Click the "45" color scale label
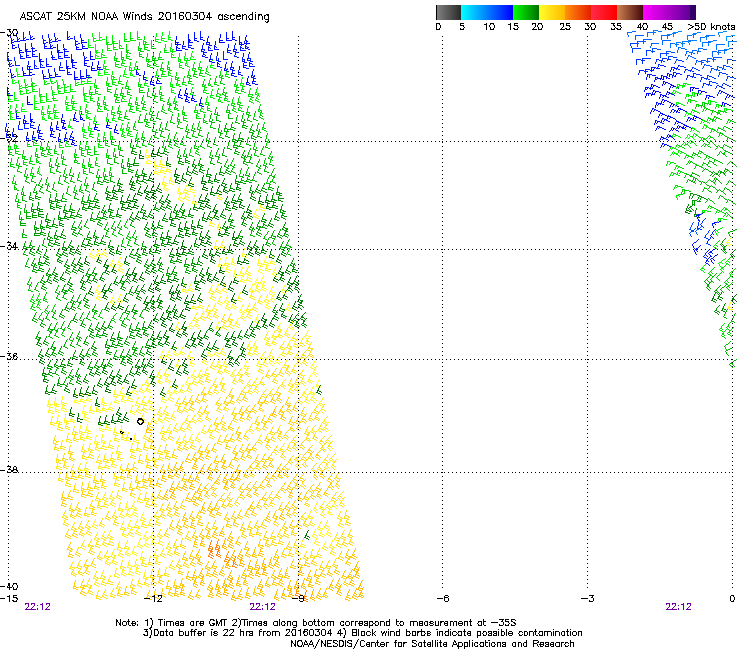The width and height of the screenshot is (740, 650). (x=667, y=27)
